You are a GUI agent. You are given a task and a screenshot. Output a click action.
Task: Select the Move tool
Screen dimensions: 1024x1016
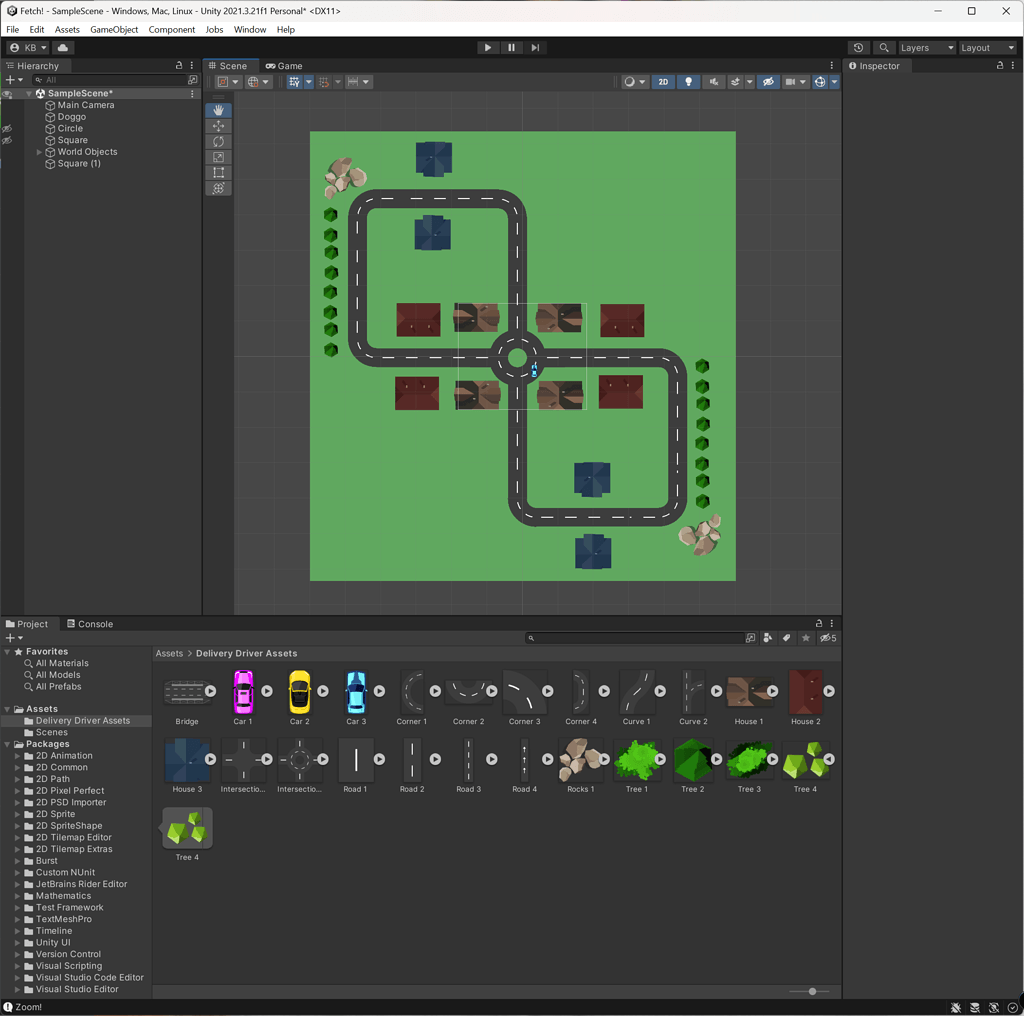click(x=218, y=126)
